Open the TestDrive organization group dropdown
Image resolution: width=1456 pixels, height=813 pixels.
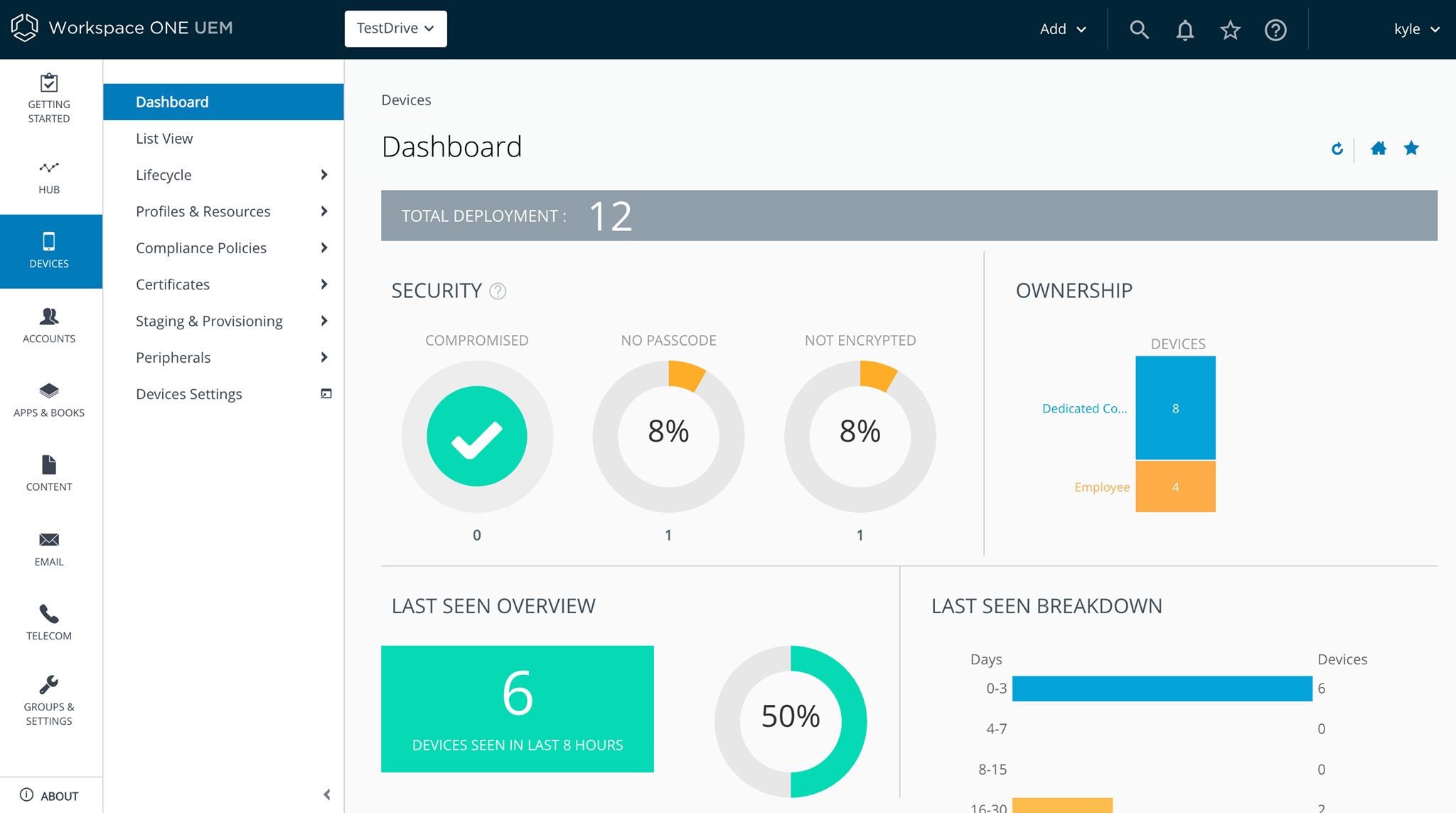pos(395,28)
